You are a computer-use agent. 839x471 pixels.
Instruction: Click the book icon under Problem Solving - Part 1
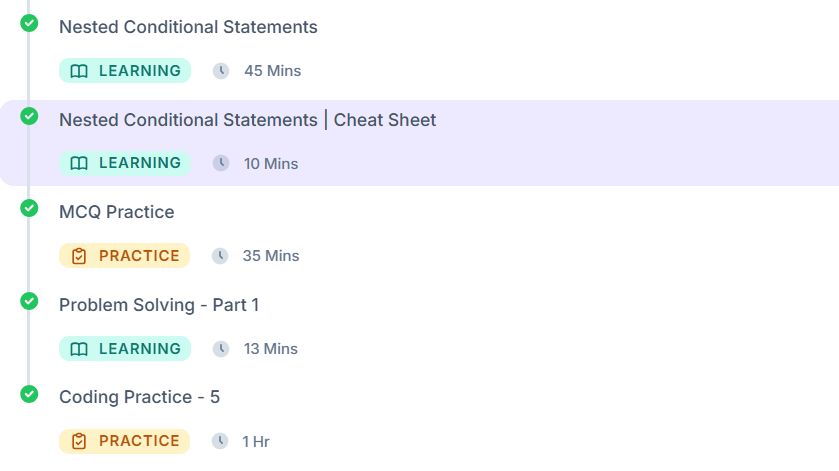click(x=79, y=349)
